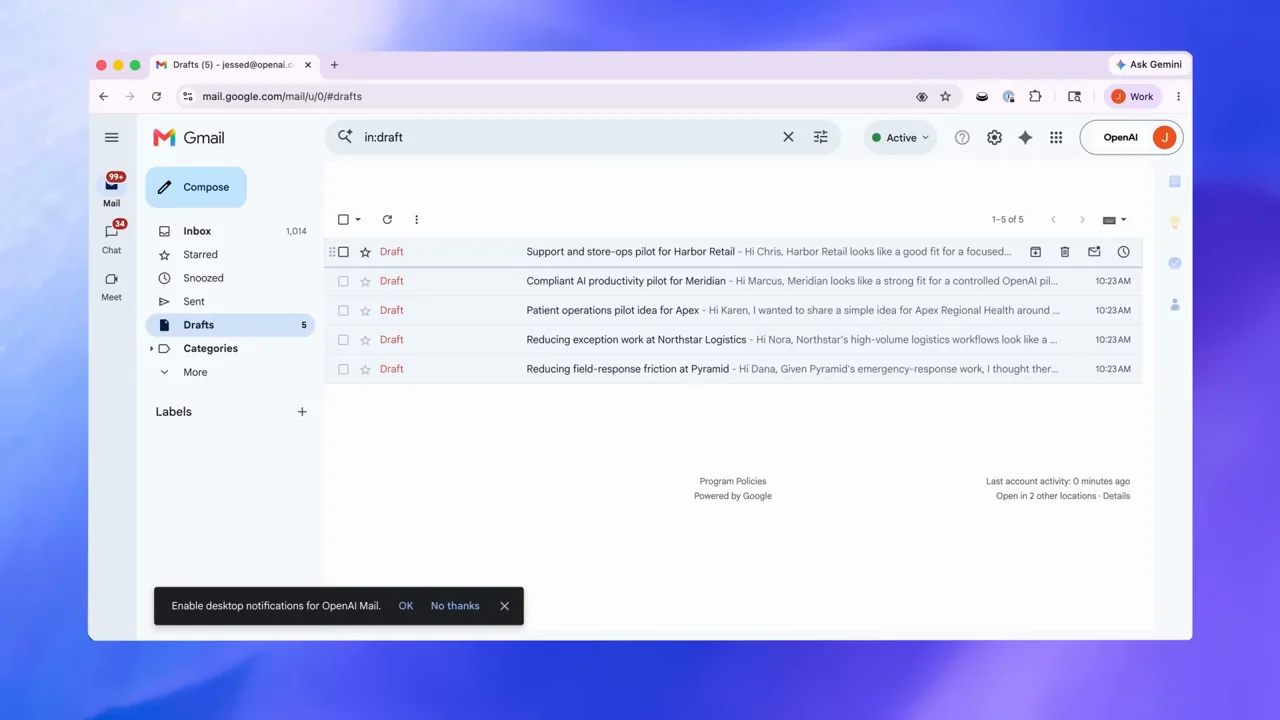Click No thanks on the notifications prompt

[x=455, y=606]
